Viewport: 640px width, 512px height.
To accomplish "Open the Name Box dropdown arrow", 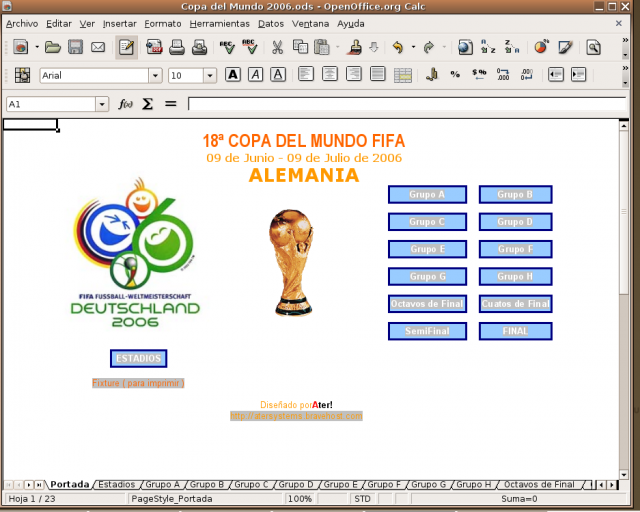I will tap(102, 105).
